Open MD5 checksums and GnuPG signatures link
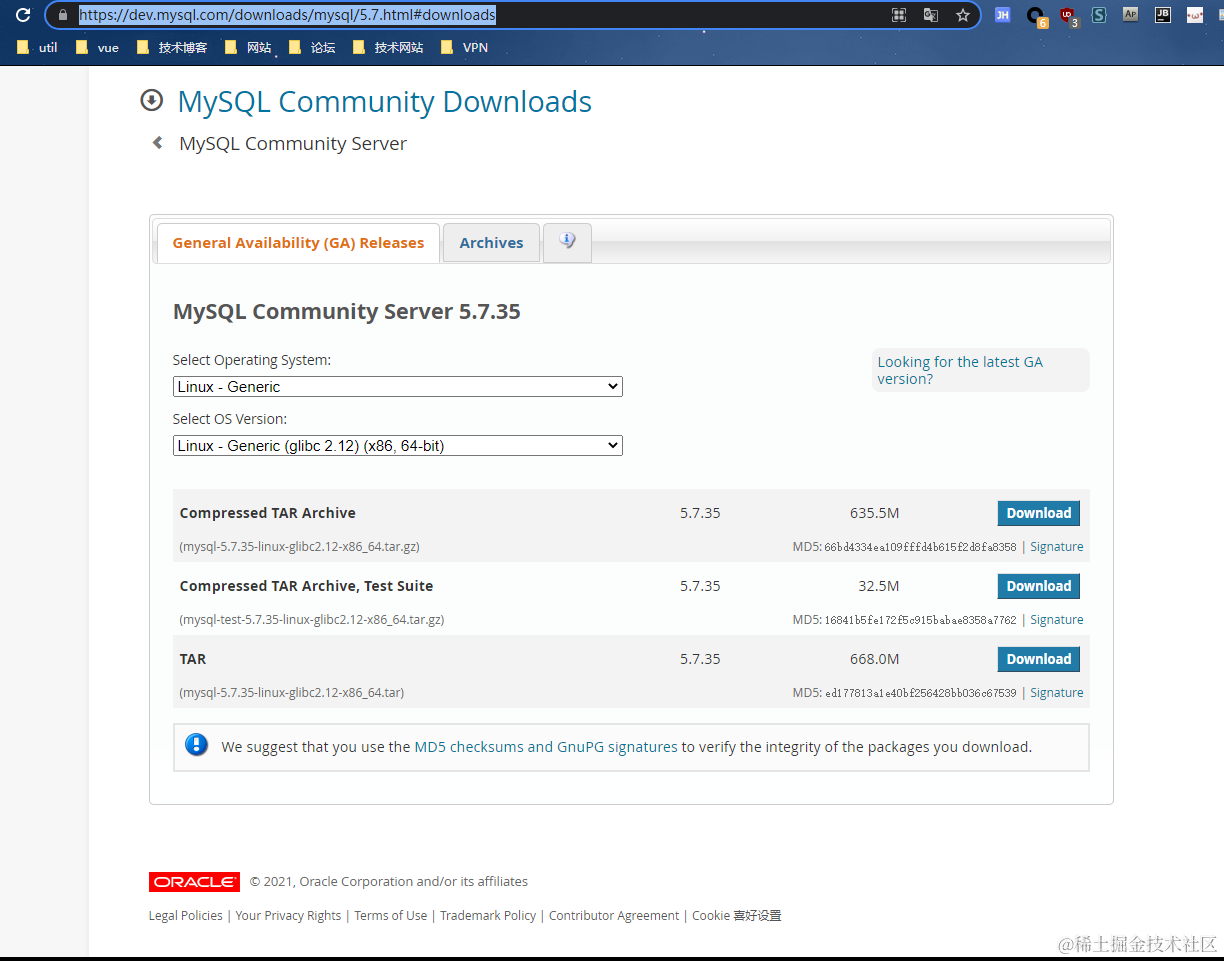Screen dimensions: 1224x961 (546, 747)
